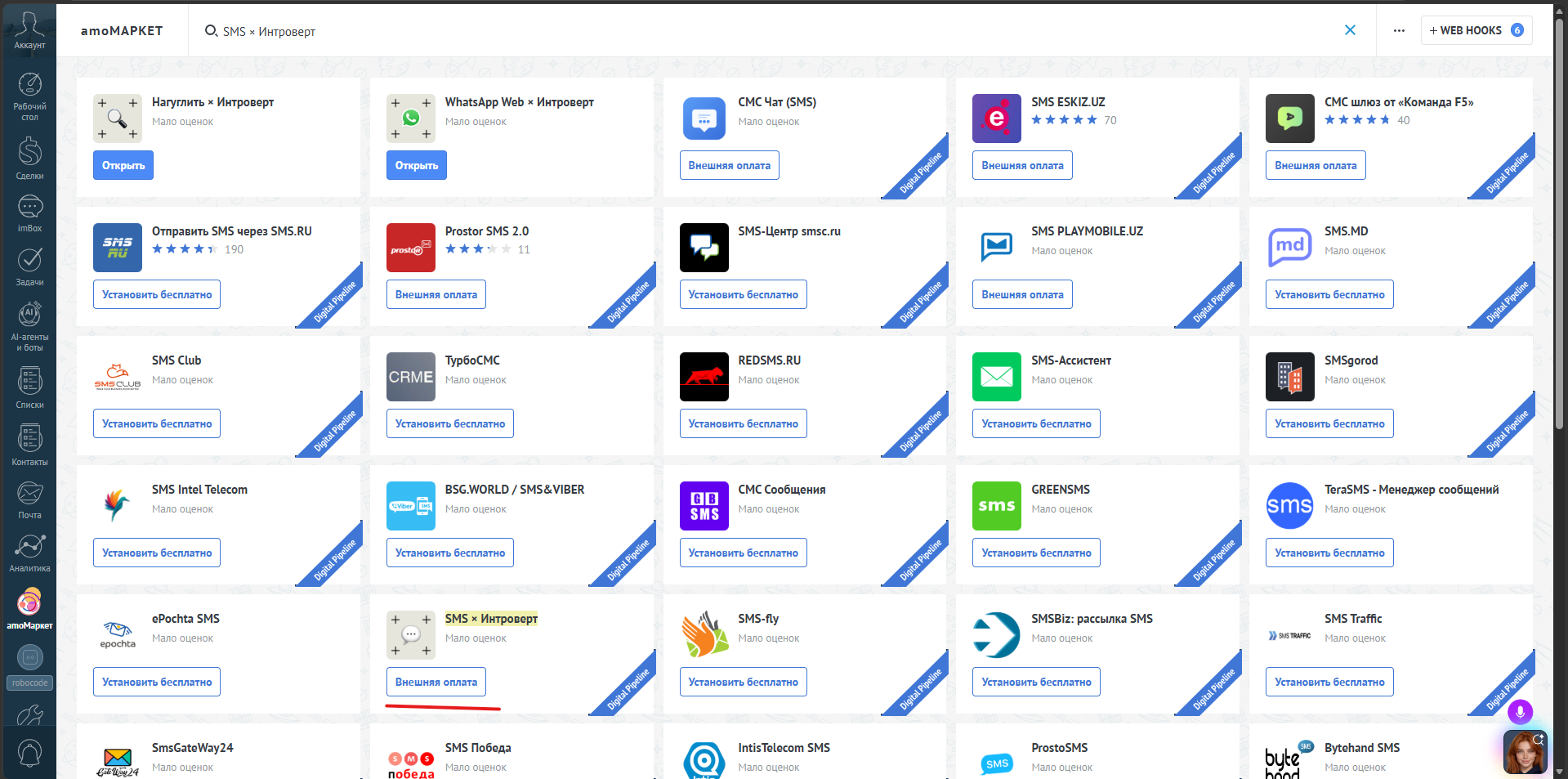Open the Почта section

[x=29, y=499]
